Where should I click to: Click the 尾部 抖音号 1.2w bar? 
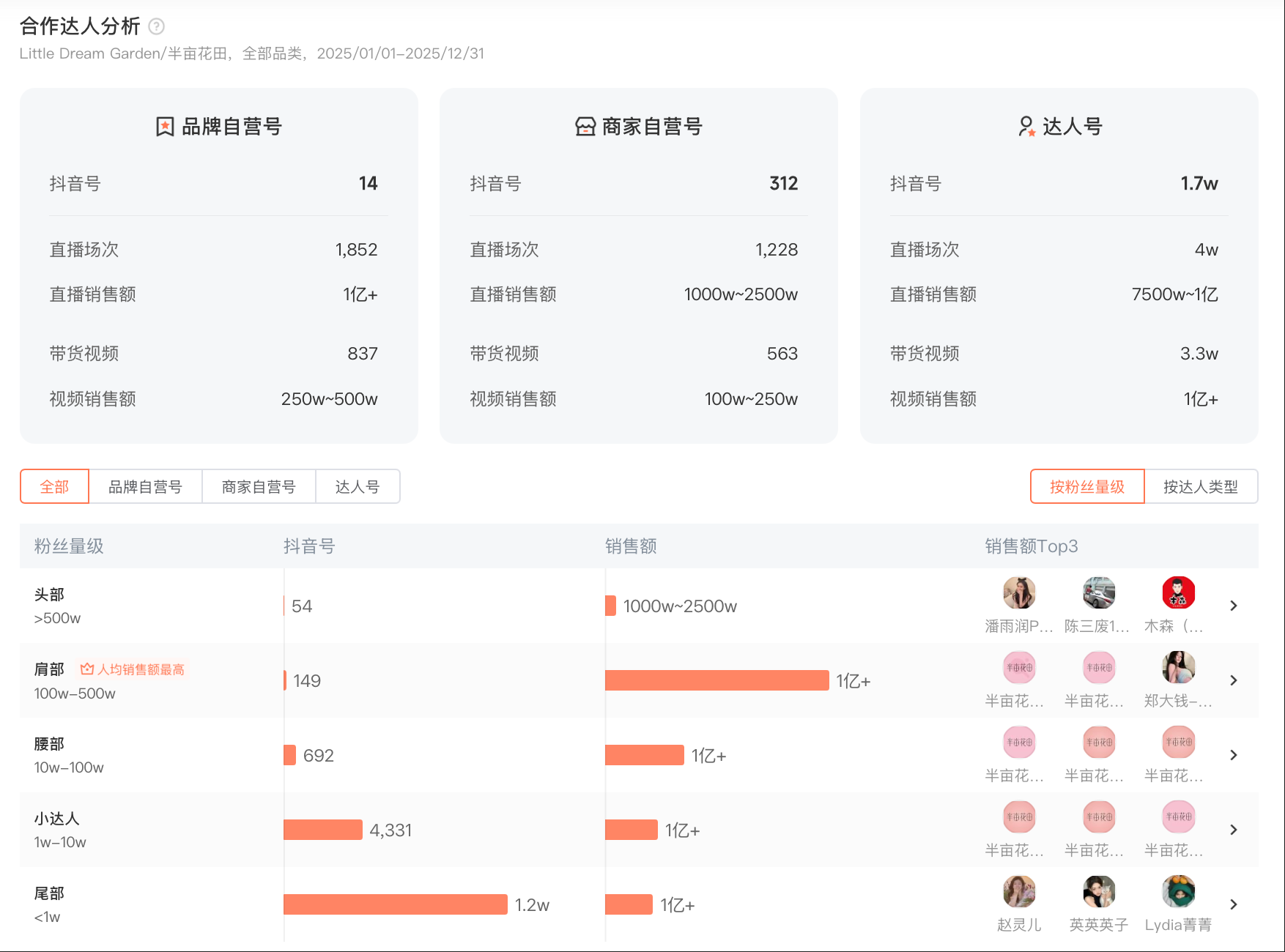(395, 904)
